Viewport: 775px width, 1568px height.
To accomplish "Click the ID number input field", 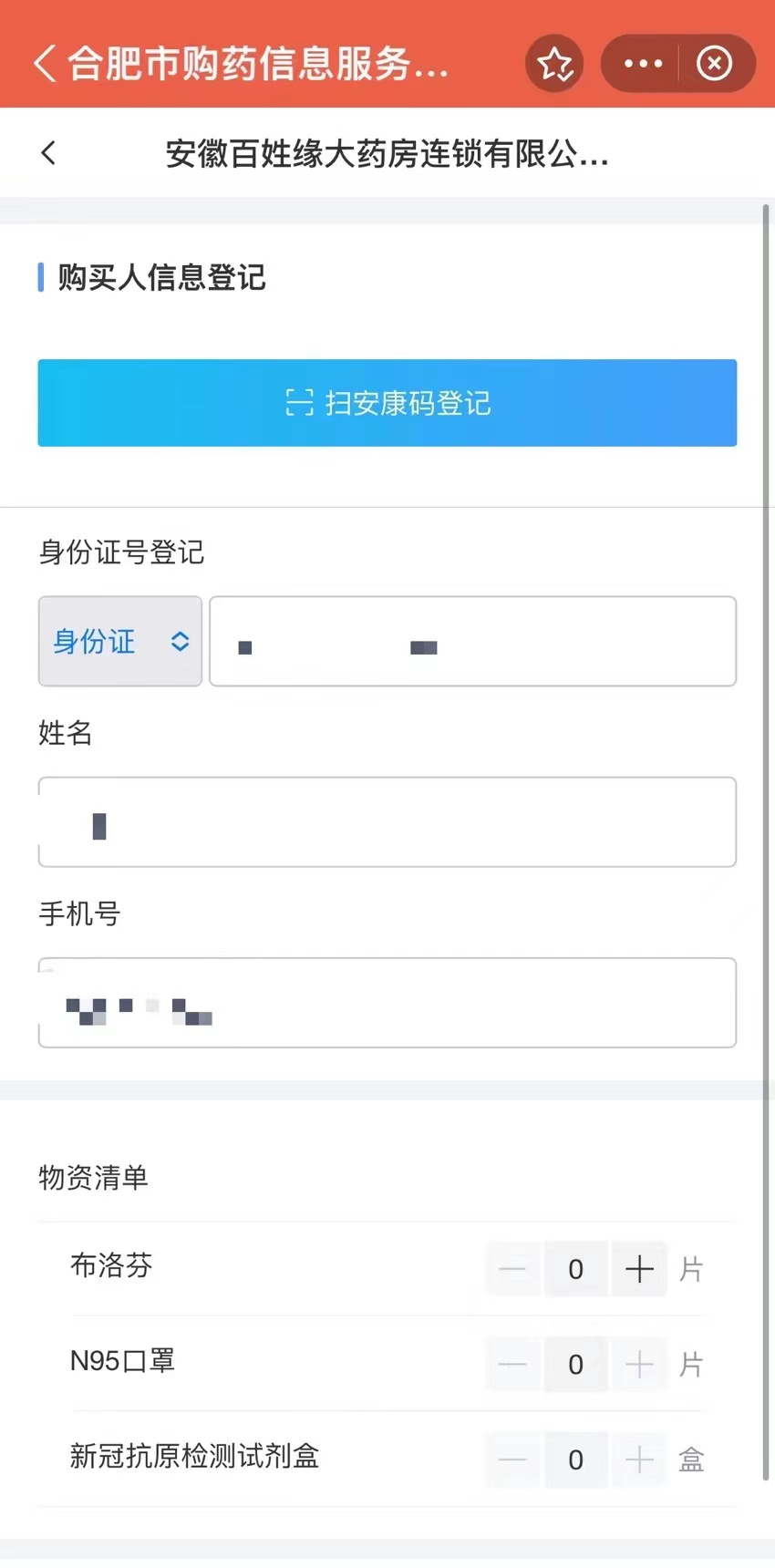I will click(x=472, y=641).
